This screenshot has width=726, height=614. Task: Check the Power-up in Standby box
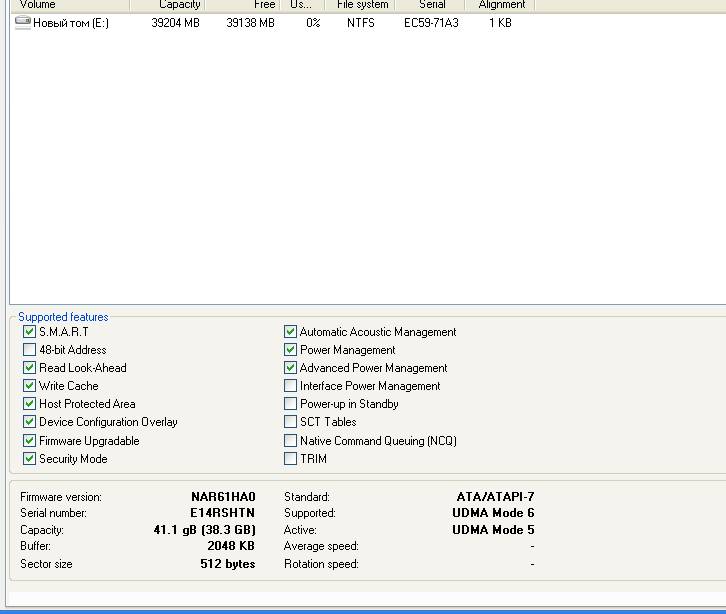tap(290, 404)
